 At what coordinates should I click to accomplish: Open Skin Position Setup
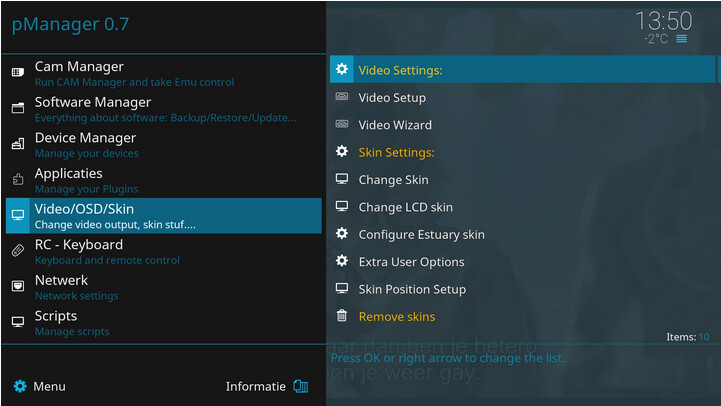pyautogui.click(x=522, y=289)
